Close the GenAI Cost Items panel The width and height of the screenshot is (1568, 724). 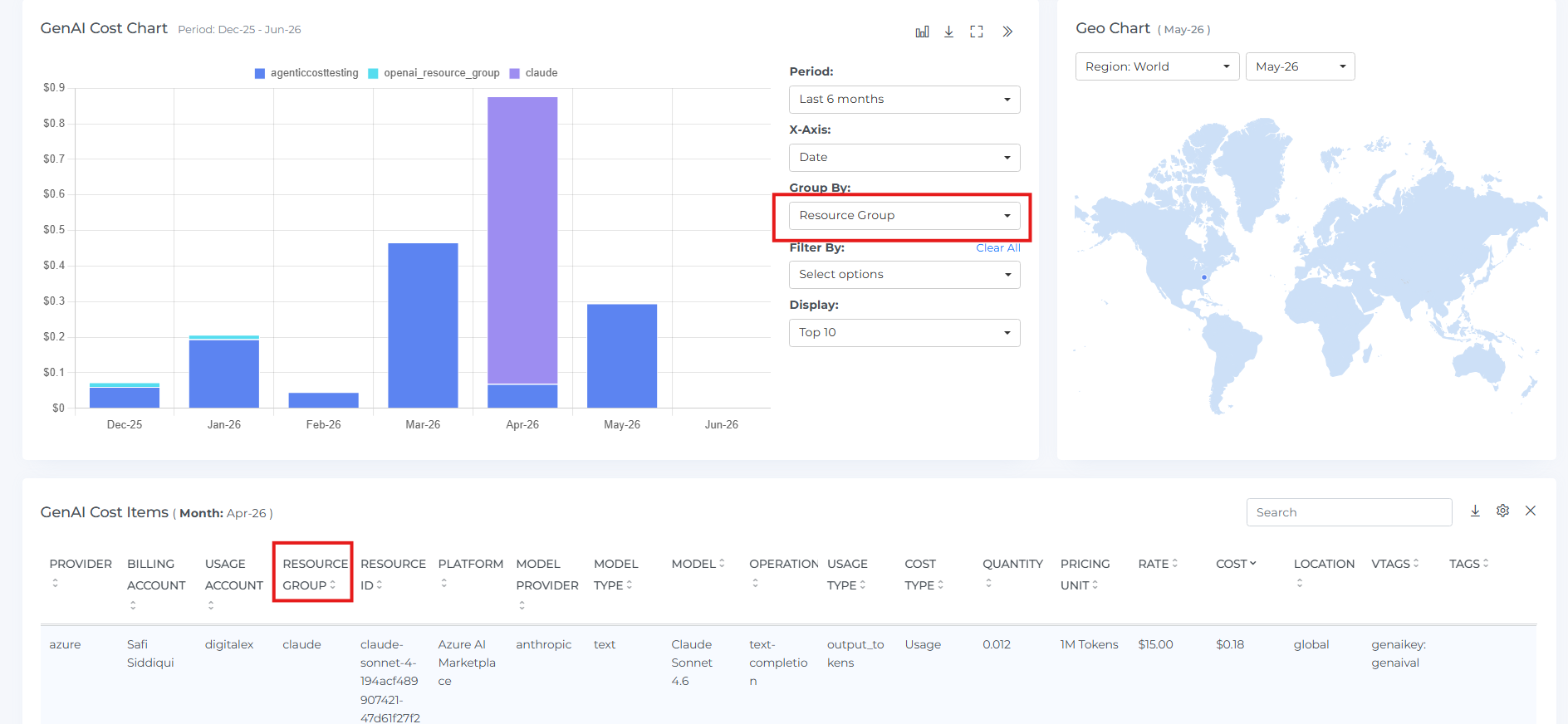[1531, 511]
